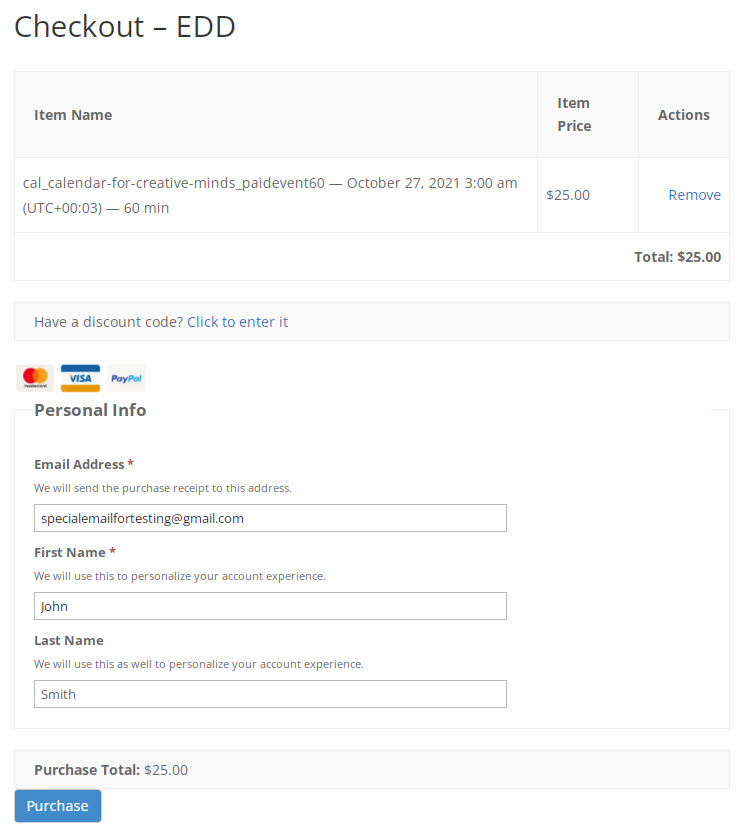Click the Personal Info section heading
Viewport: 743px width, 832px height.
tap(90, 410)
